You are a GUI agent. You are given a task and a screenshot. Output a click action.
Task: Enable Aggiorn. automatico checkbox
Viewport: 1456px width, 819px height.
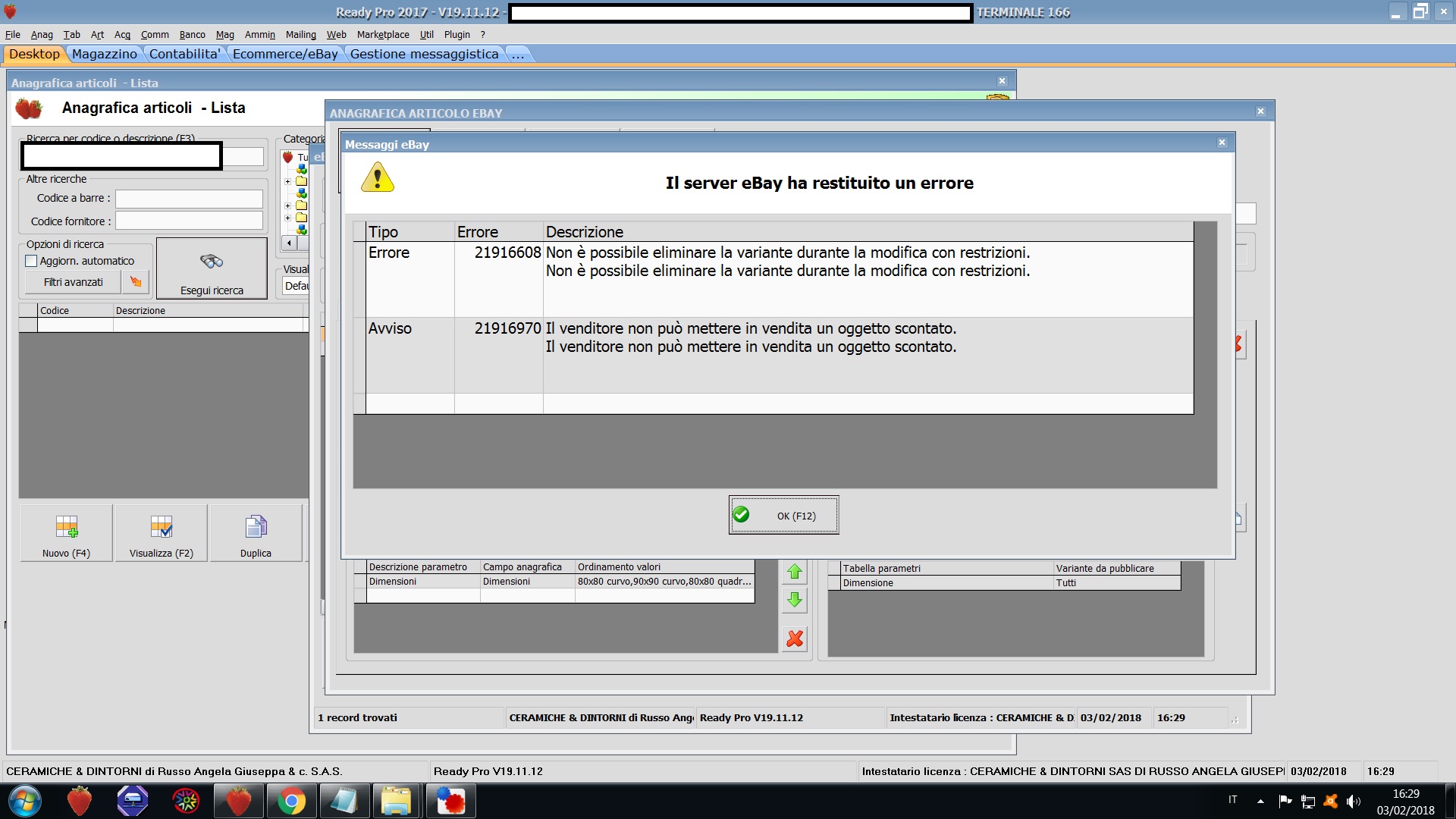click(31, 261)
